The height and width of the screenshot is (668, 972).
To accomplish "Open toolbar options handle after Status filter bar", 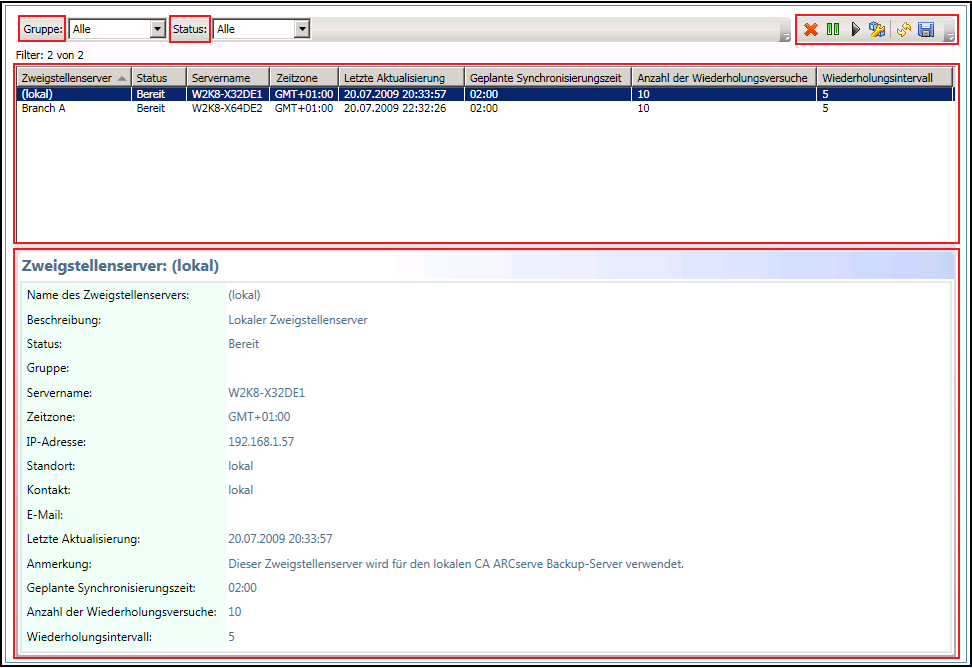I will click(x=785, y=30).
